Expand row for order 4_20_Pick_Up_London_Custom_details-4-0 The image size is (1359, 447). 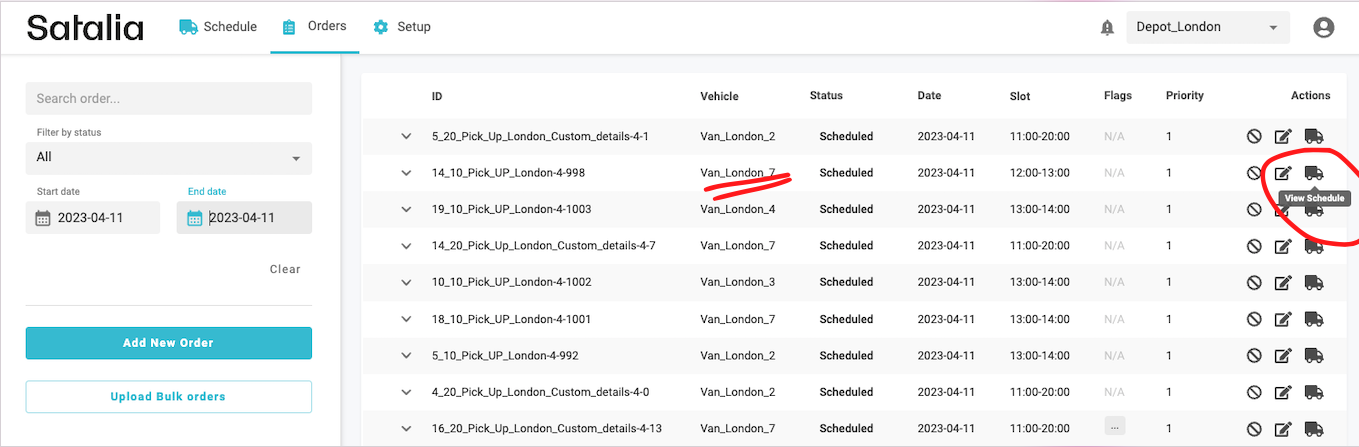click(x=406, y=392)
